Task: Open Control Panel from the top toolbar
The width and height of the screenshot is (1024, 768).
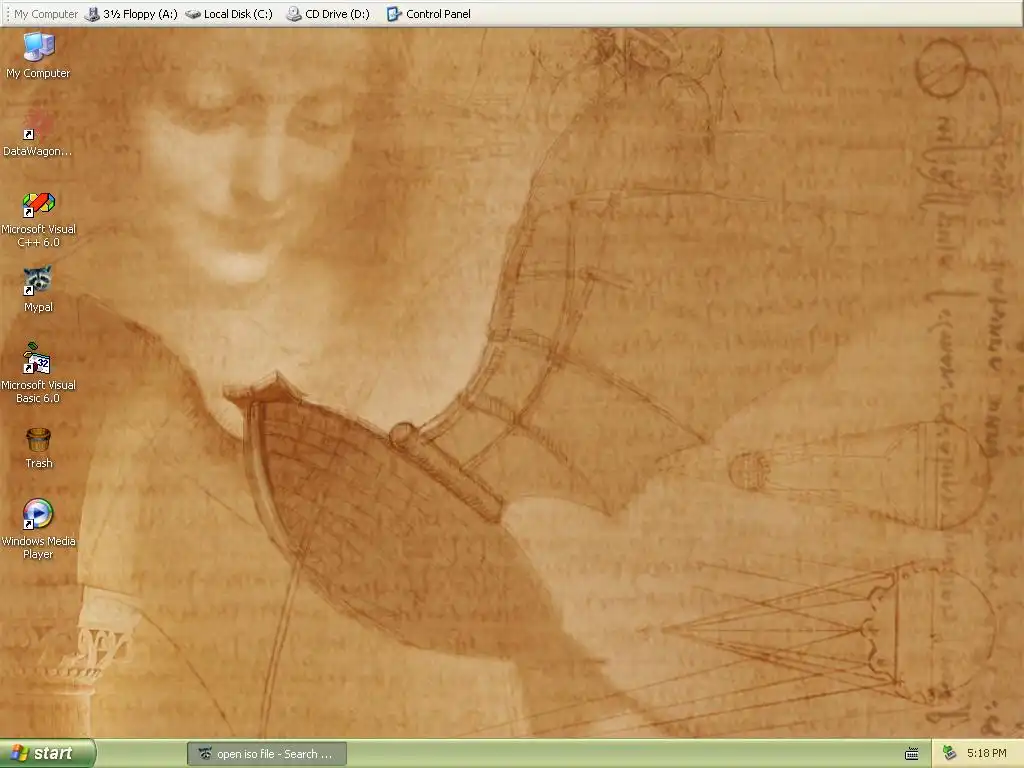Action: pyautogui.click(x=428, y=14)
